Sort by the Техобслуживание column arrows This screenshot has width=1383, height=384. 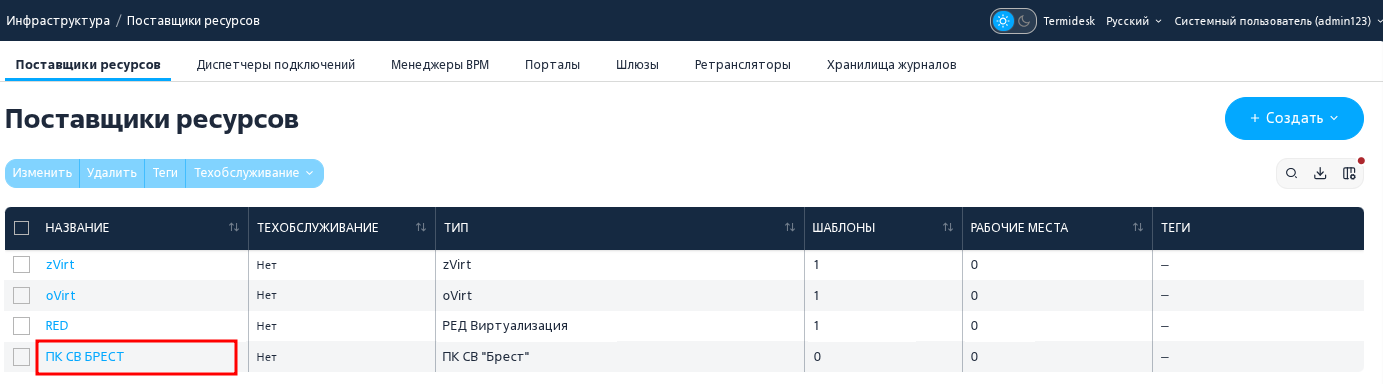[x=421, y=228]
